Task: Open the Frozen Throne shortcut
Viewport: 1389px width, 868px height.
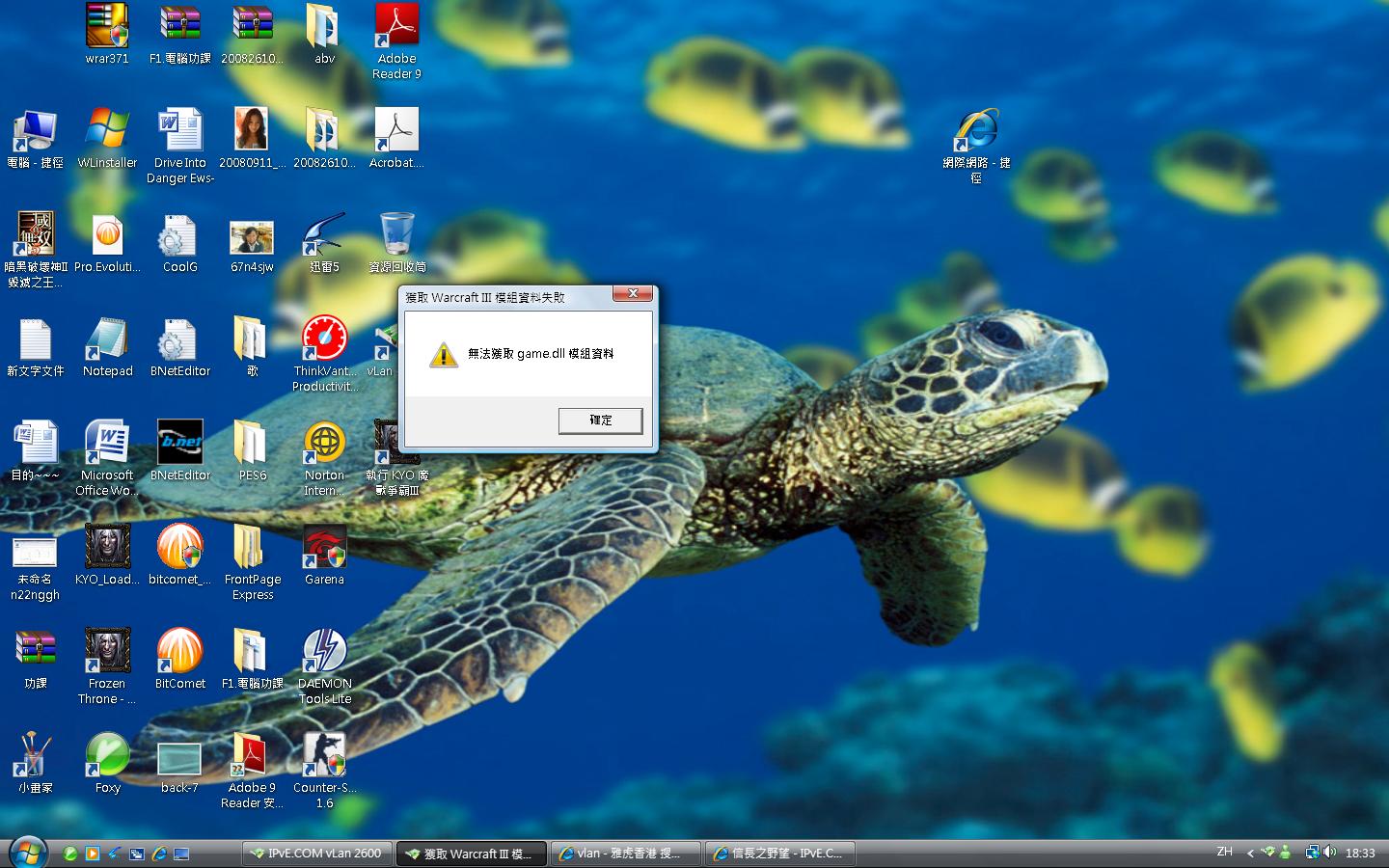Action: [107, 653]
